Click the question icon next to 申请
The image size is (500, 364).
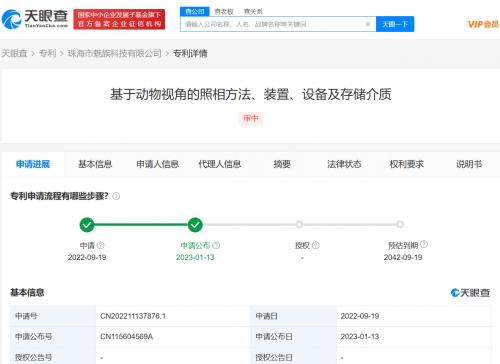coord(100,245)
